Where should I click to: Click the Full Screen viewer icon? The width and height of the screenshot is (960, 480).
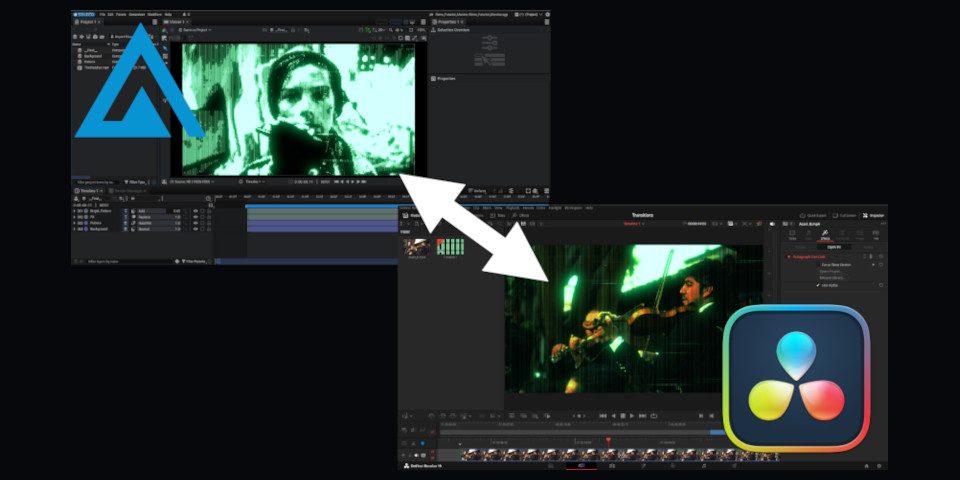844,215
